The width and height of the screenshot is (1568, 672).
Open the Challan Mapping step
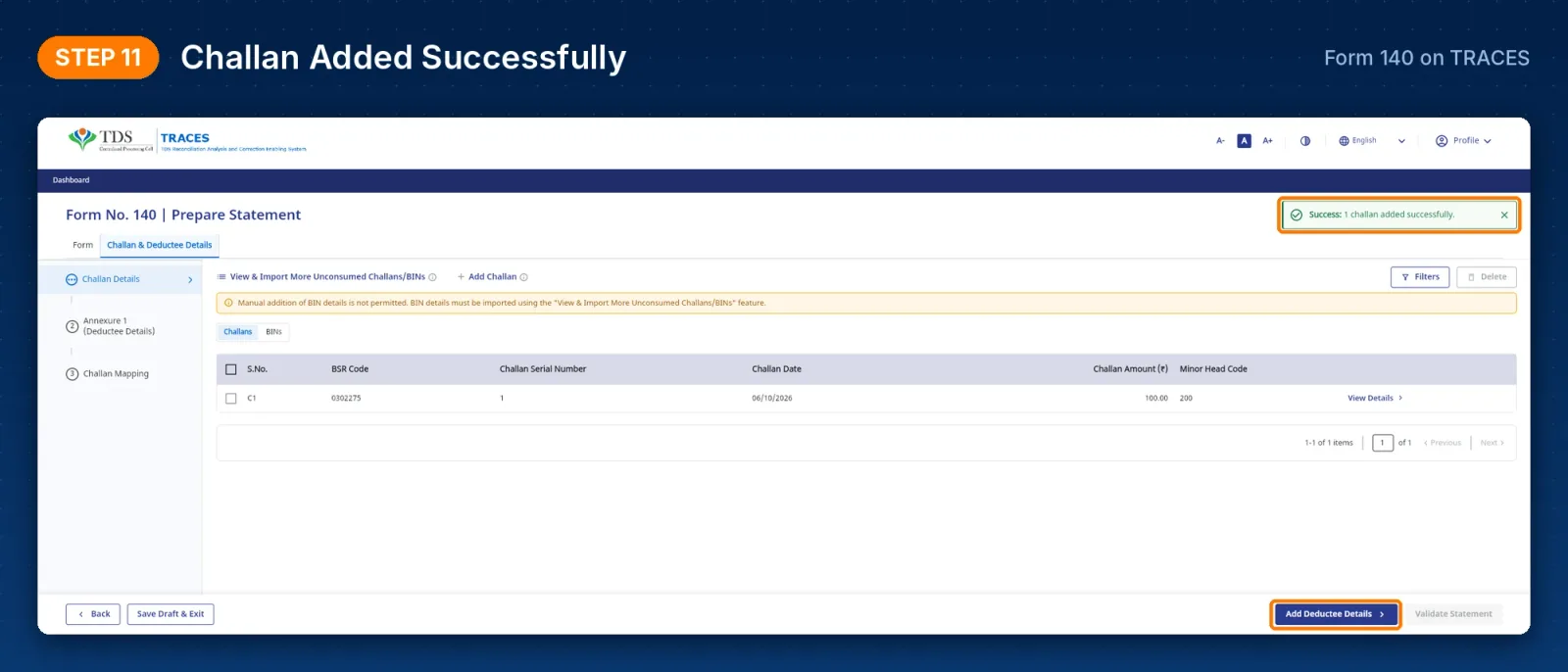pyautogui.click(x=116, y=374)
